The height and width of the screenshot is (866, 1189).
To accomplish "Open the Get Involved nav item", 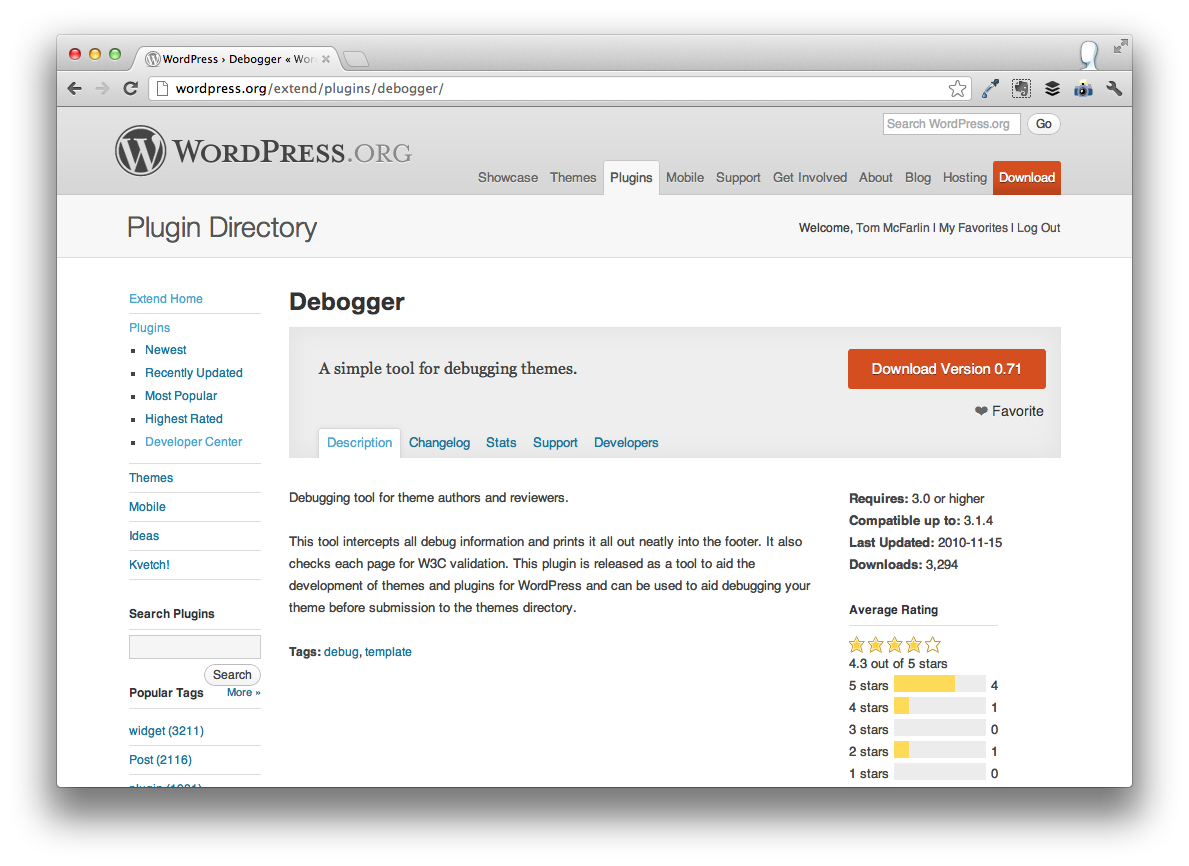I will (810, 177).
